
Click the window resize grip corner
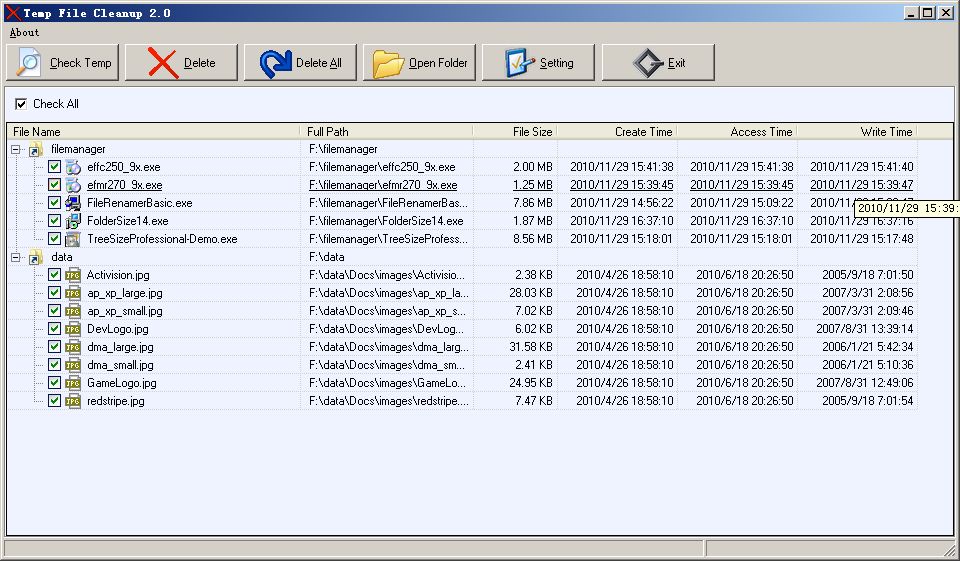pos(950,550)
